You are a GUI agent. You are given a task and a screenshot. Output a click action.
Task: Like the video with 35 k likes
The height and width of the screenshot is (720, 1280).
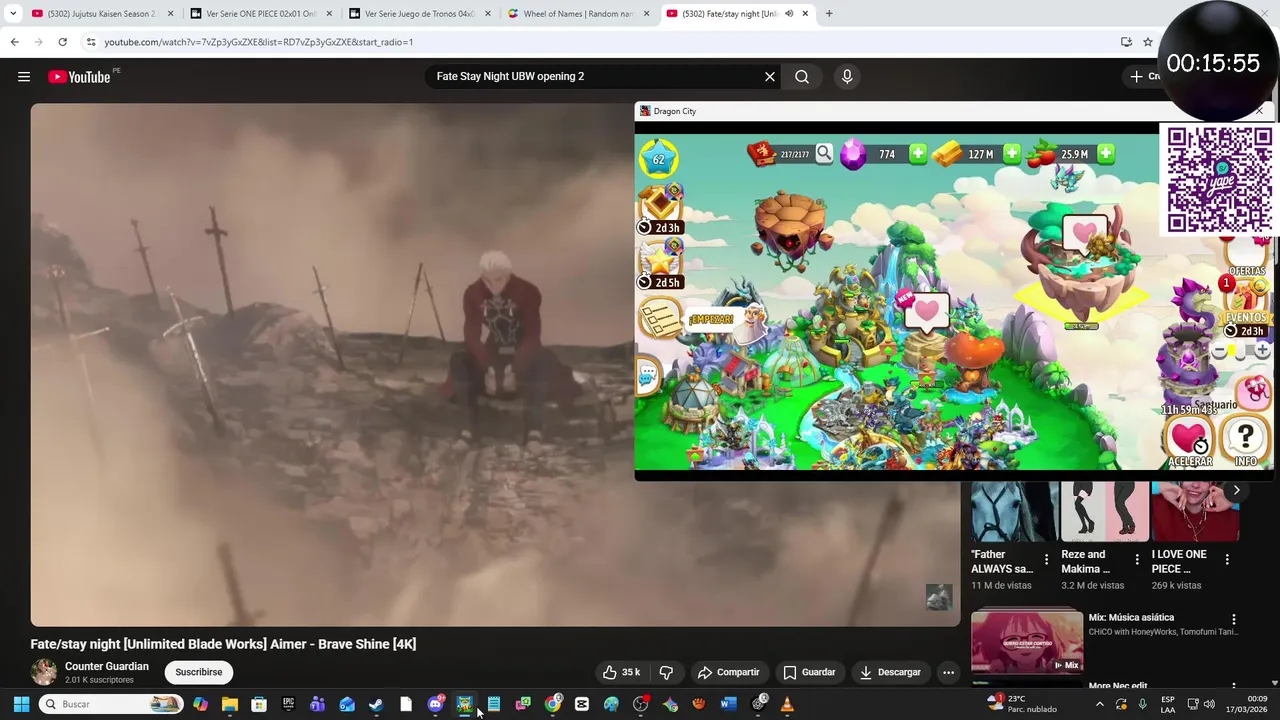[621, 672]
